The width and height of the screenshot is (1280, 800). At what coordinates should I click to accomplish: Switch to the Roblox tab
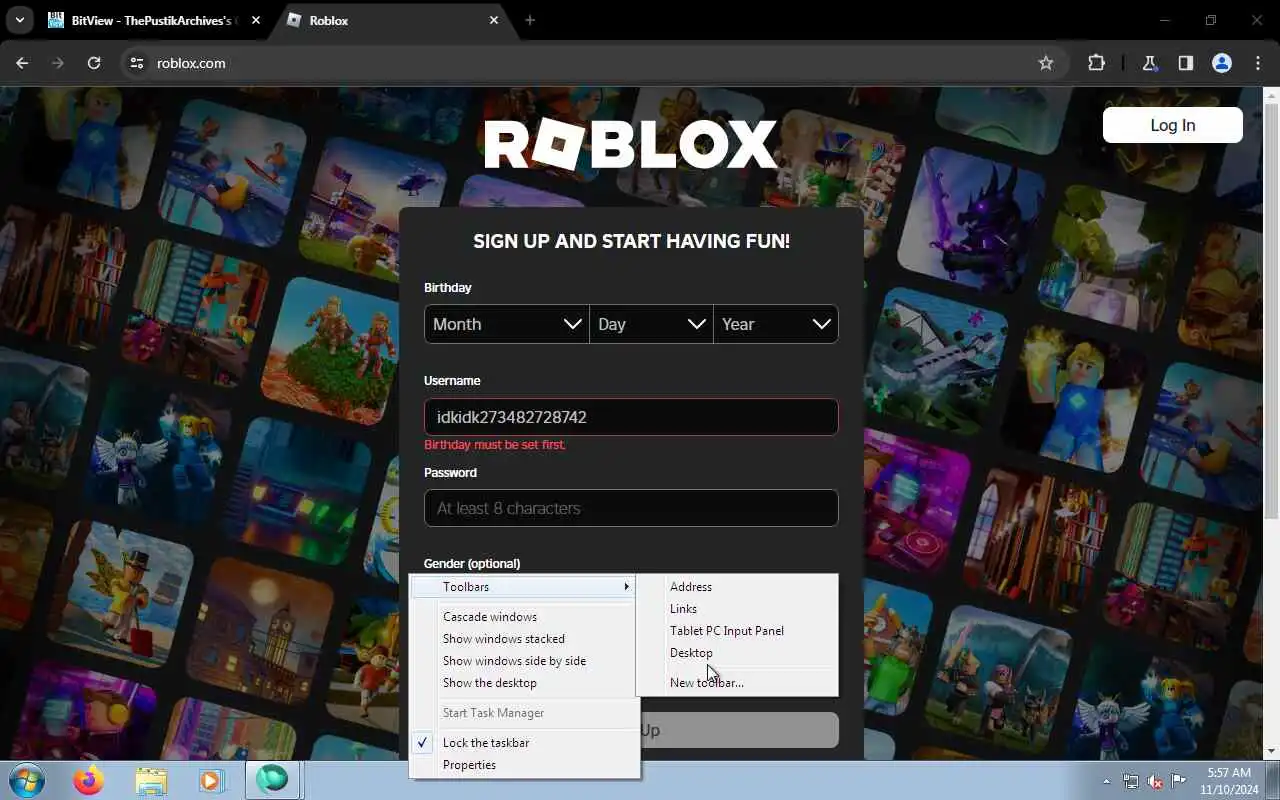pyautogui.click(x=393, y=20)
